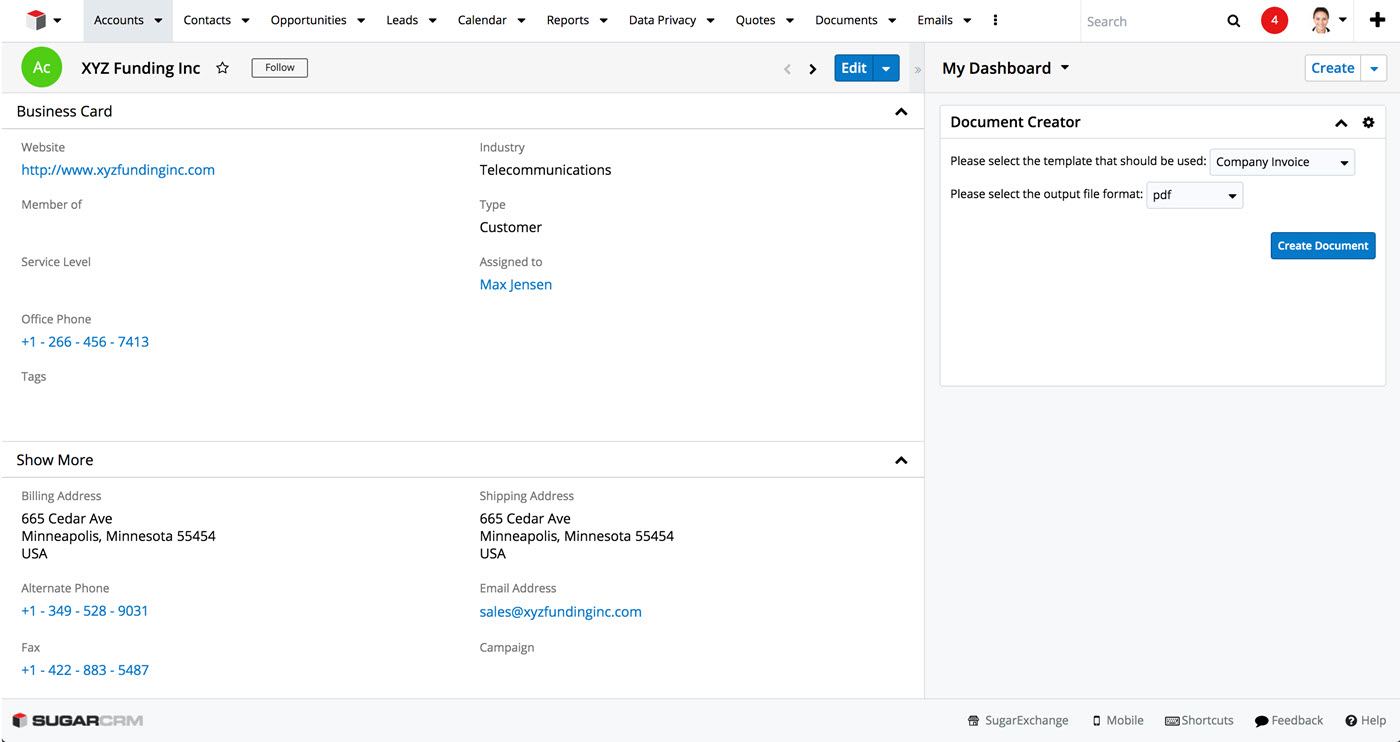Screen dimensions: 1400x742
Task: Click the green Ac account badge
Action: [42, 68]
